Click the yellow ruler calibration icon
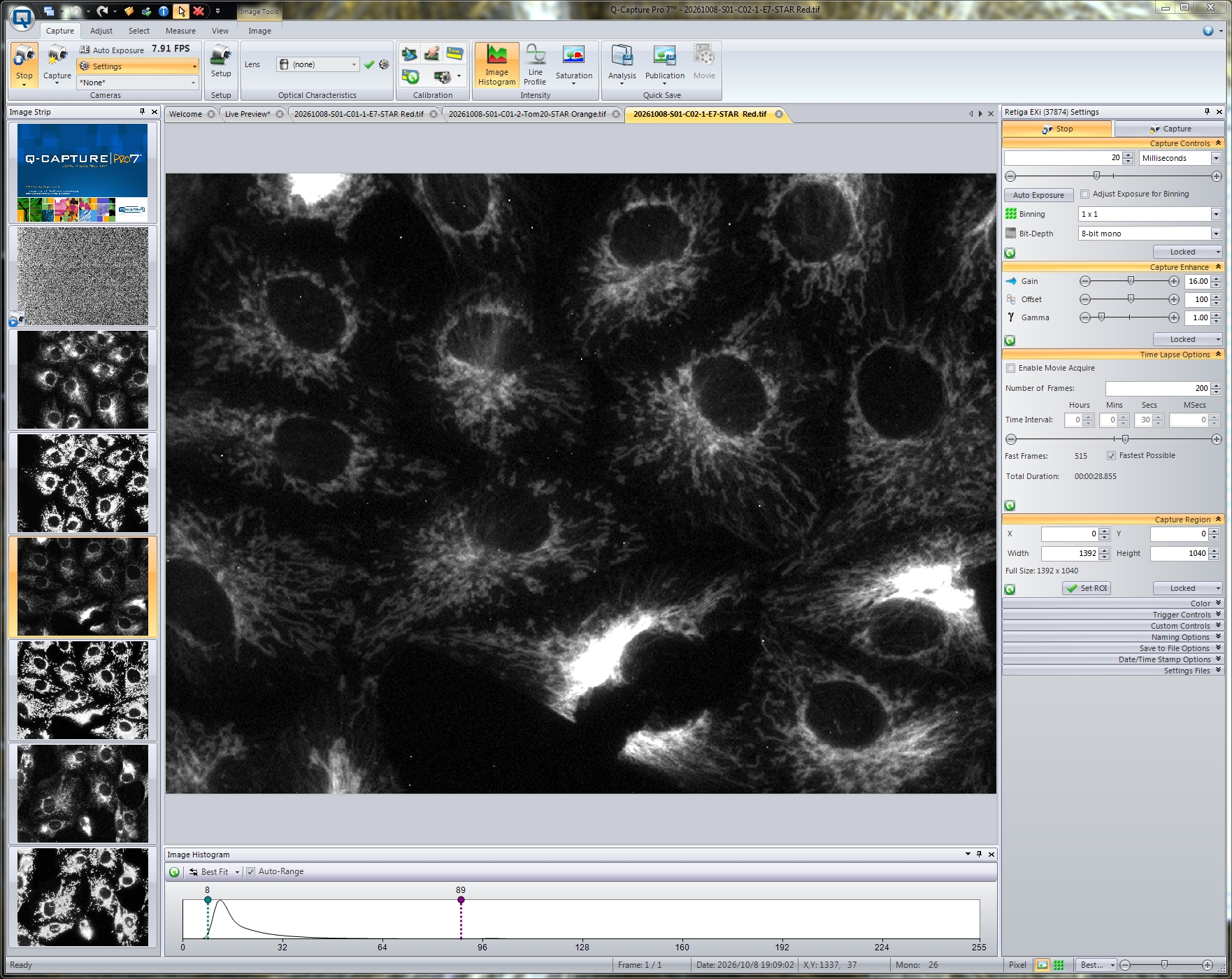Screen dimensions: 1232x979 [454, 53]
